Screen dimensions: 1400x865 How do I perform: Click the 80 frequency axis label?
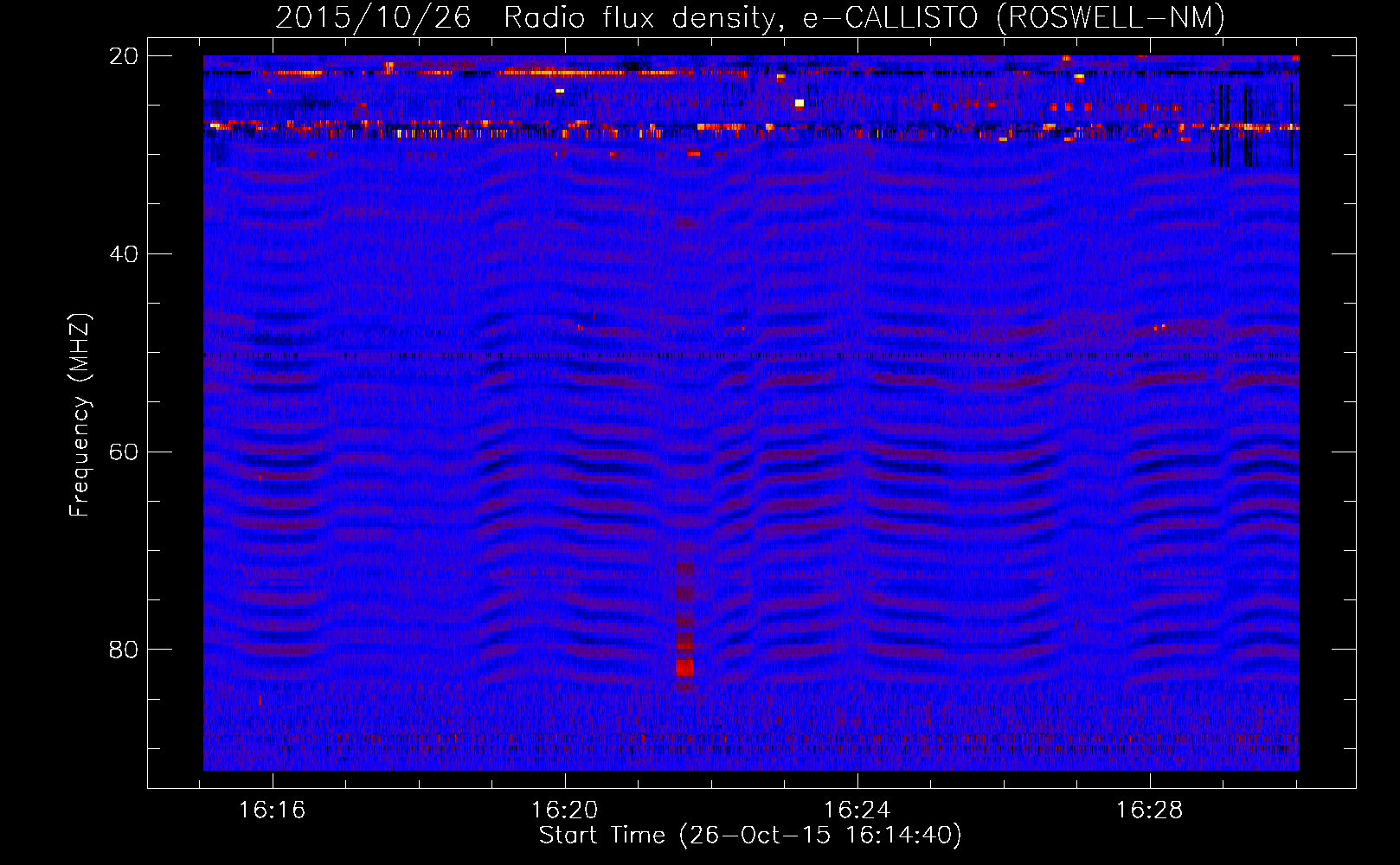(x=123, y=650)
